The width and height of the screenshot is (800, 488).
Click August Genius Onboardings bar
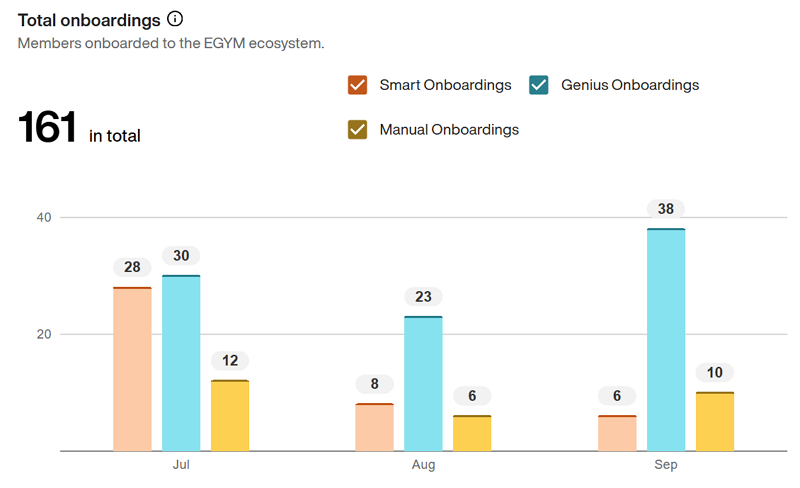423,383
